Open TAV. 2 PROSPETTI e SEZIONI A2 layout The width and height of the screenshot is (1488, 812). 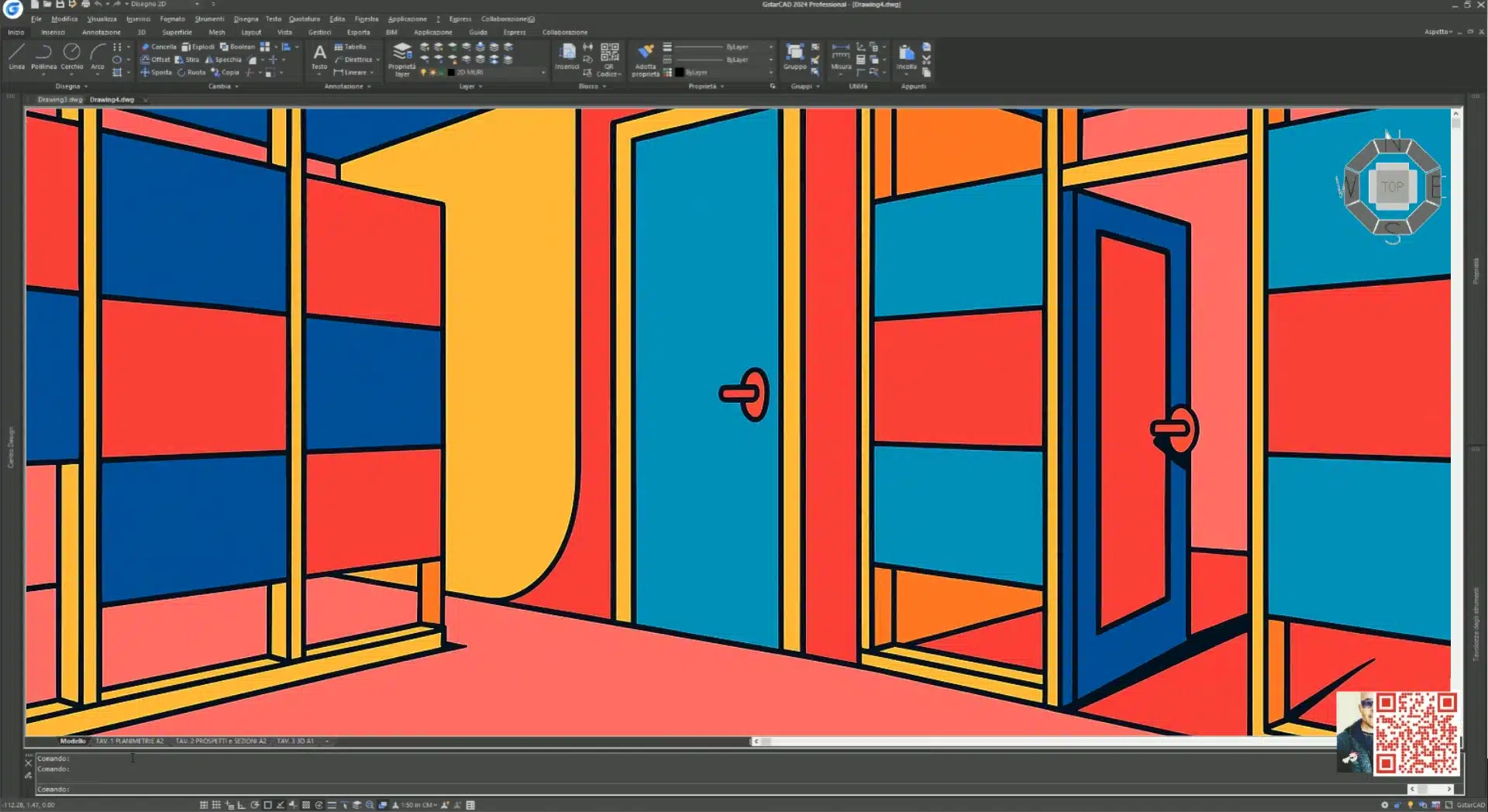(220, 741)
